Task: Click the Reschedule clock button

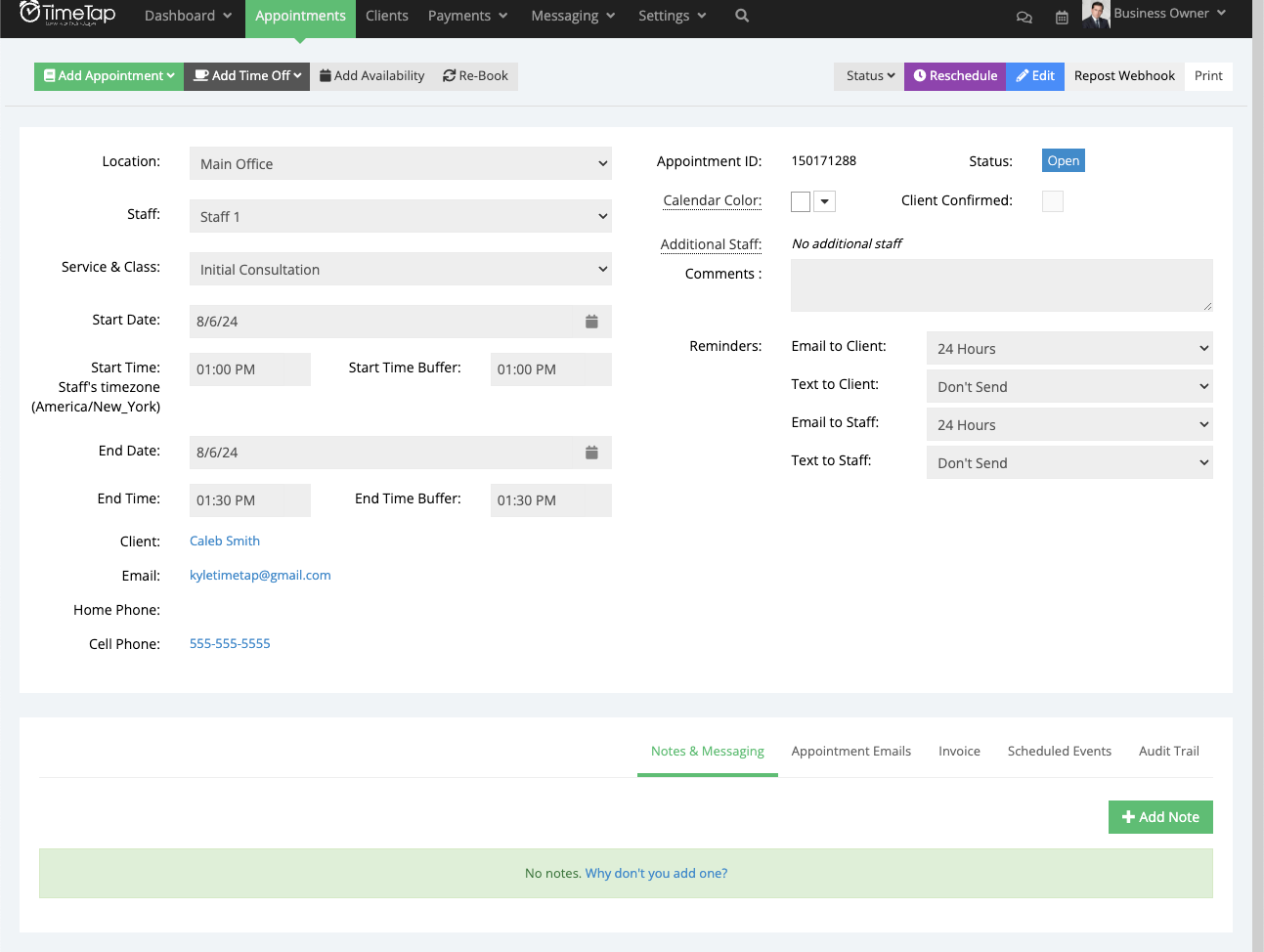Action: (x=954, y=75)
